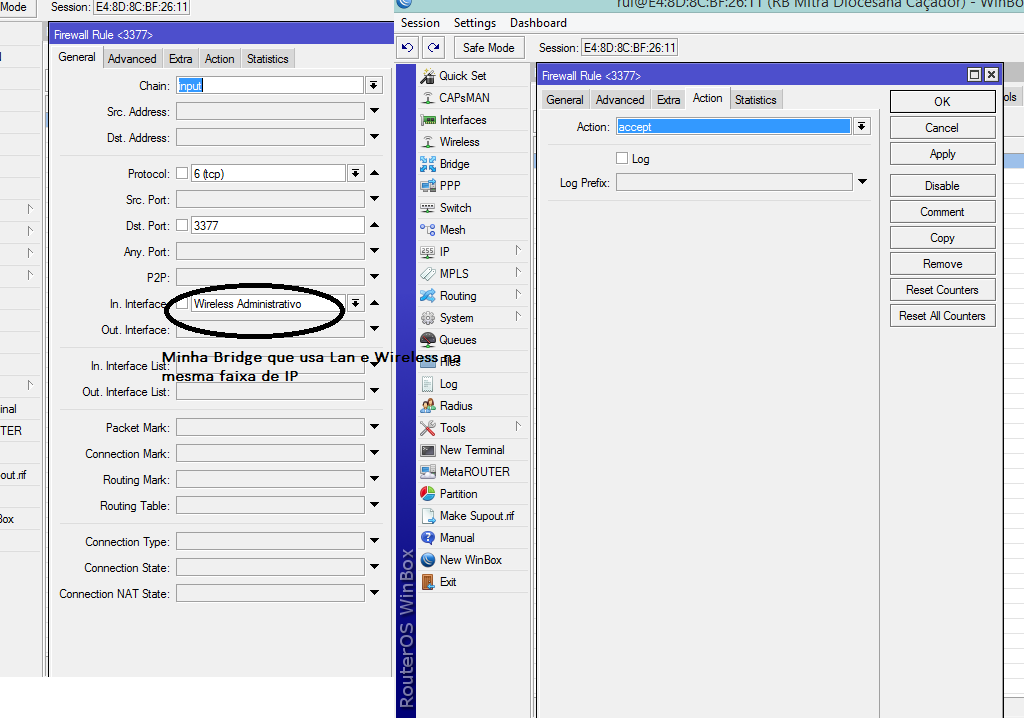Launch New WinBox from sidebar icon
The height and width of the screenshot is (728, 1024).
[x=428, y=560]
